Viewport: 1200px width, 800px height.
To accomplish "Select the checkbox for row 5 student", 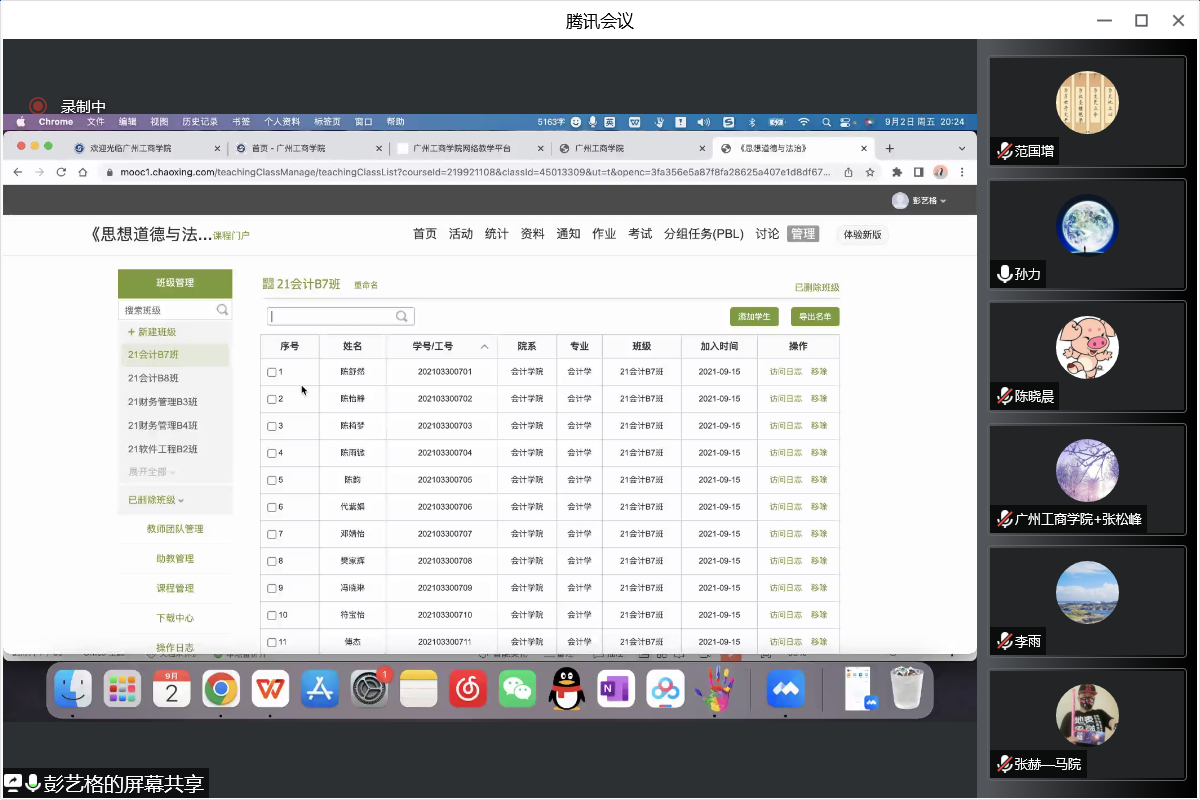I will (x=272, y=480).
